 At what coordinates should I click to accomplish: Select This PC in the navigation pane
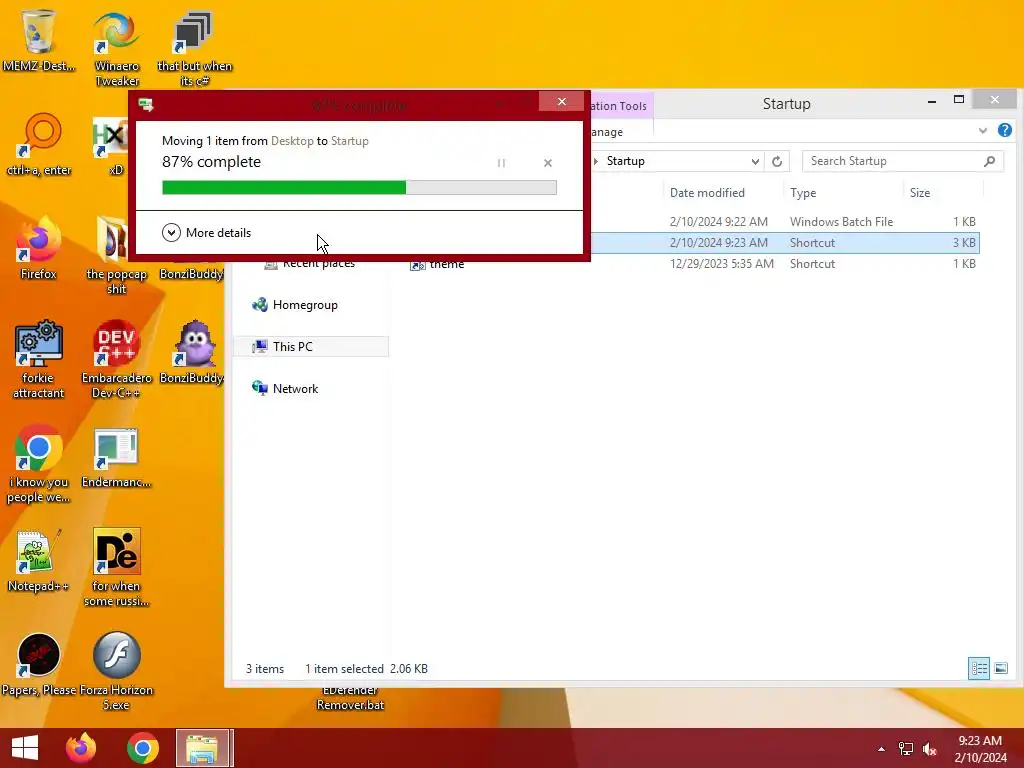click(311, 347)
